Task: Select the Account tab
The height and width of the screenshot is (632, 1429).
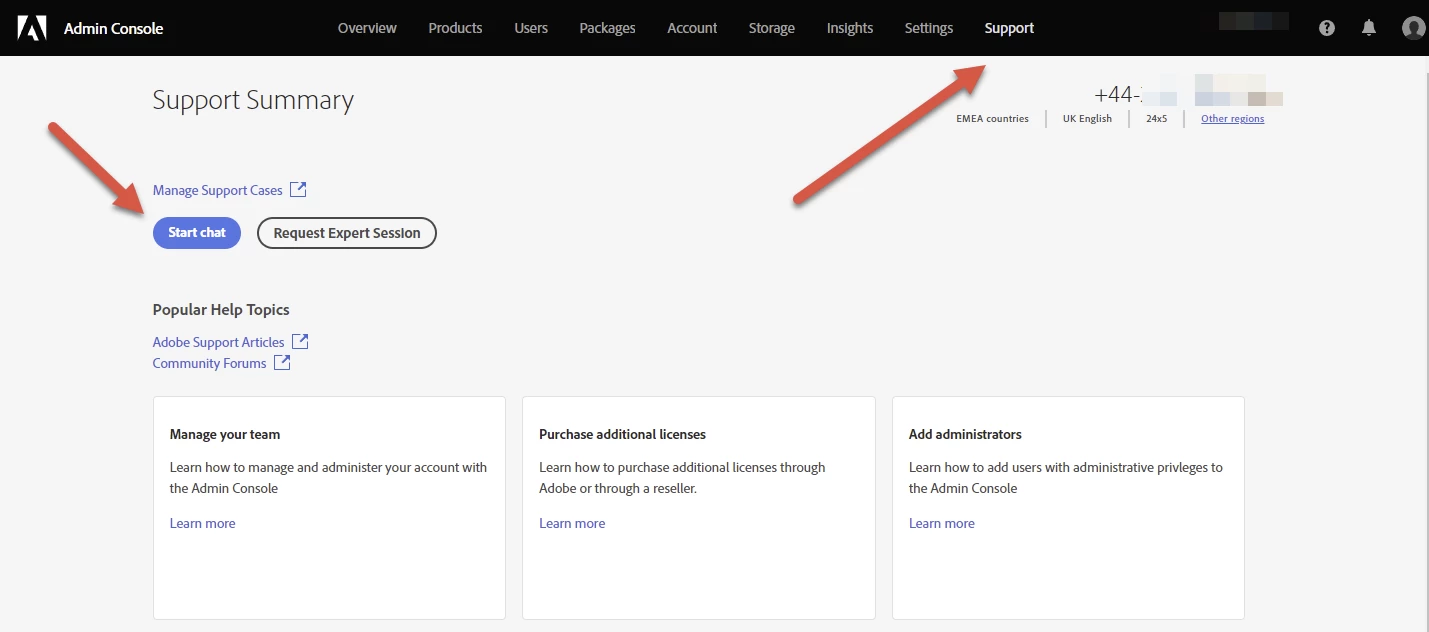Action: tap(692, 28)
